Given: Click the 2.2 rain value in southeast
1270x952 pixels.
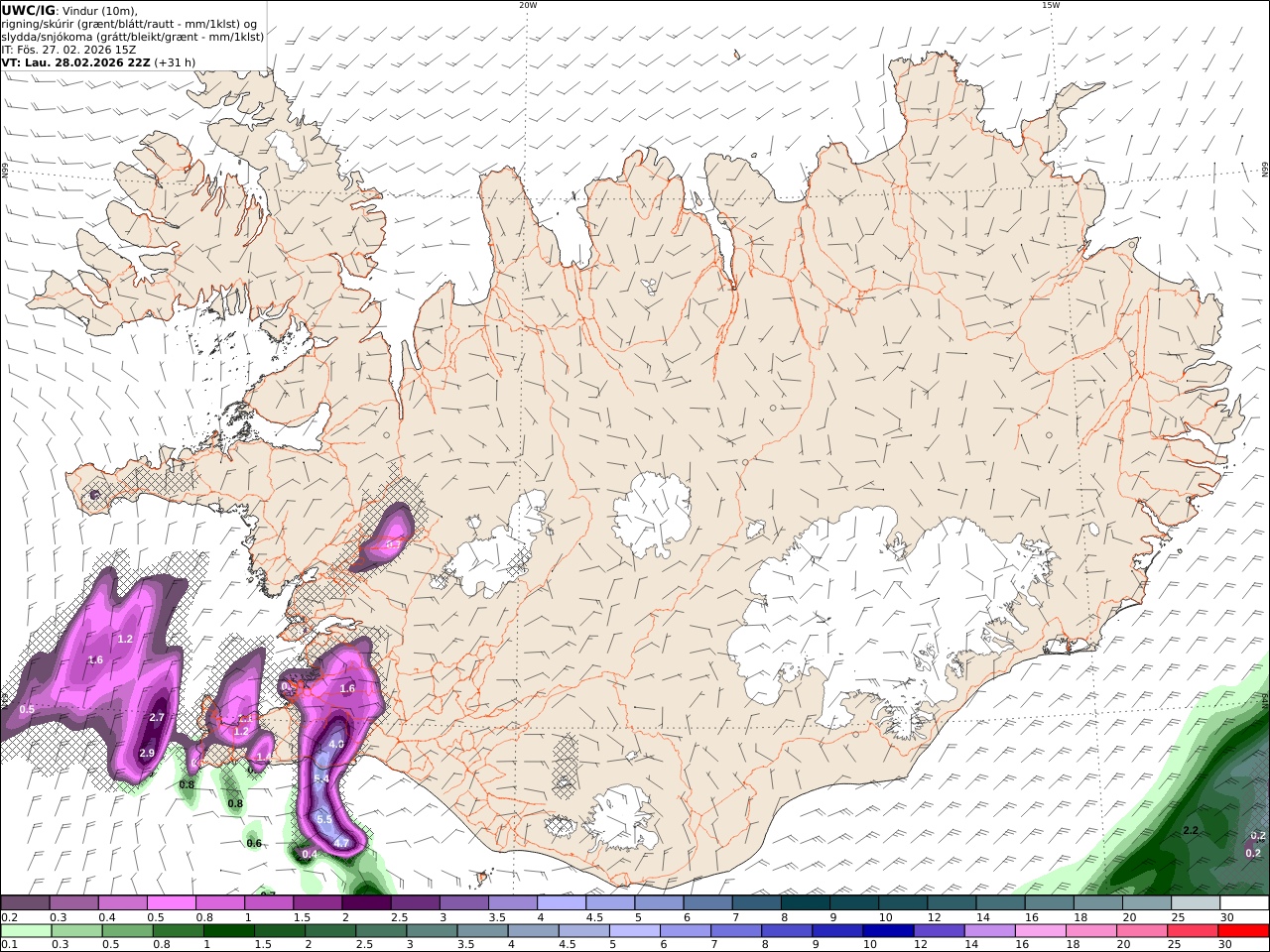Looking at the screenshot, I should click(x=1192, y=830).
